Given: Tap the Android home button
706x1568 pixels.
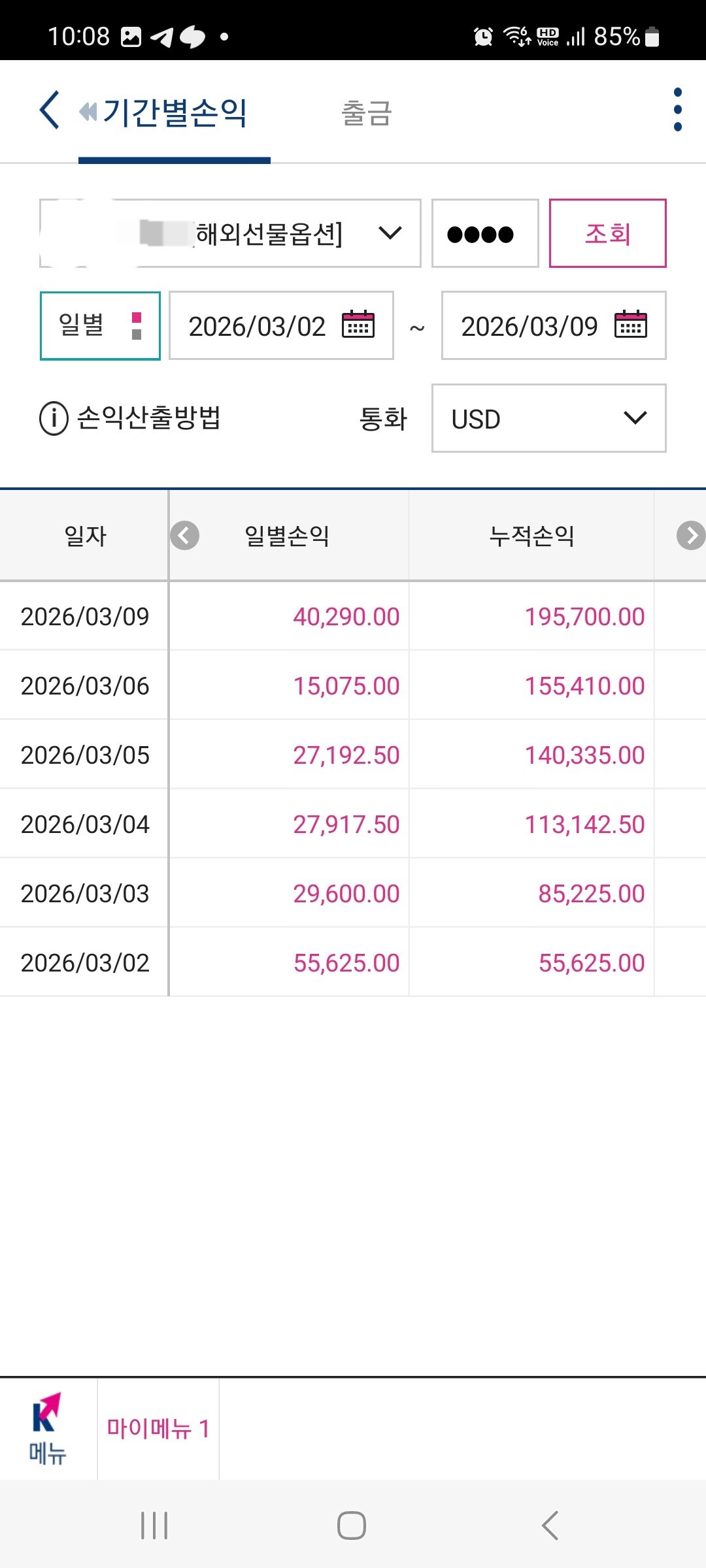Looking at the screenshot, I should (x=352, y=1526).
